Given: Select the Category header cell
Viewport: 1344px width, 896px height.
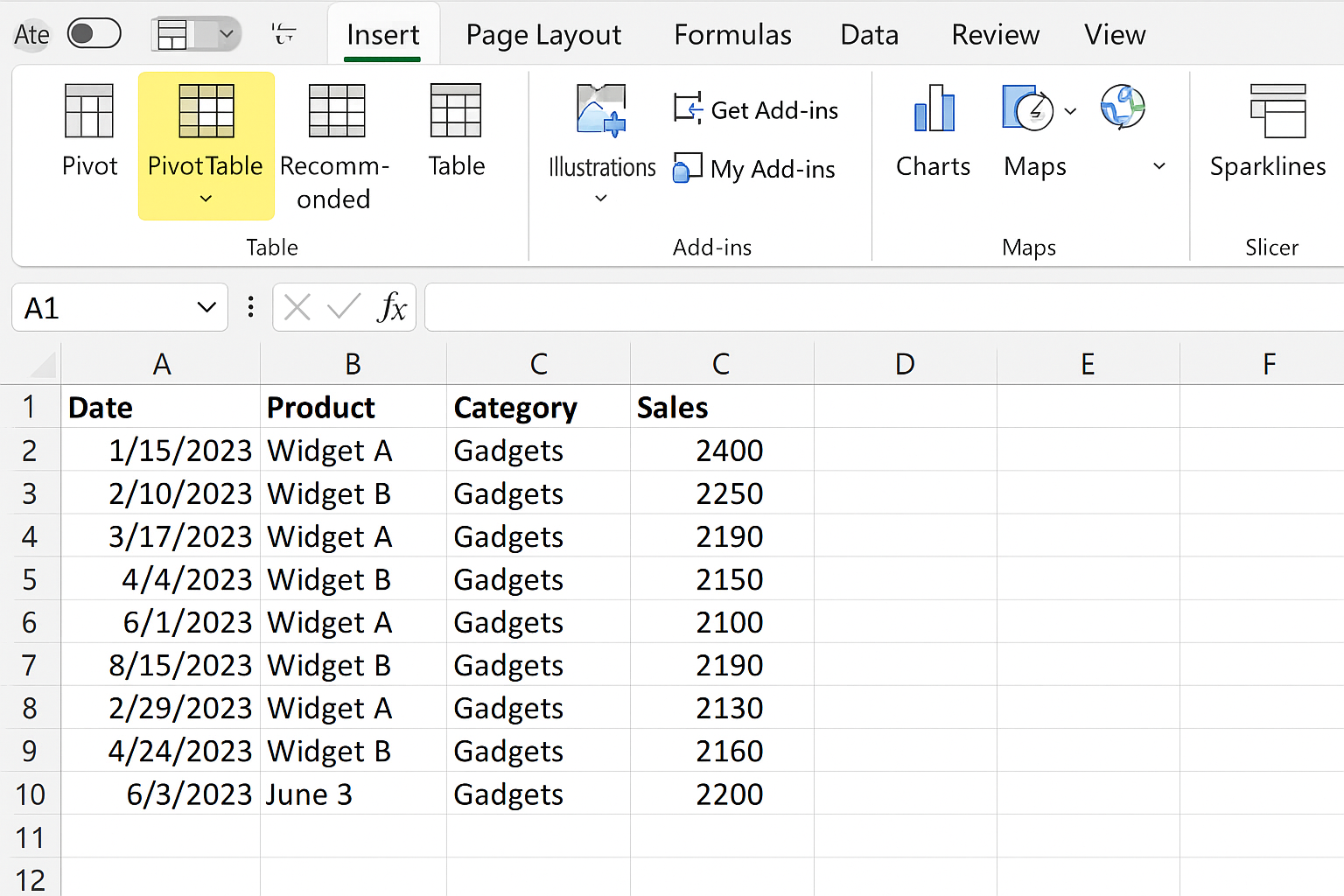Looking at the screenshot, I should (x=538, y=407).
